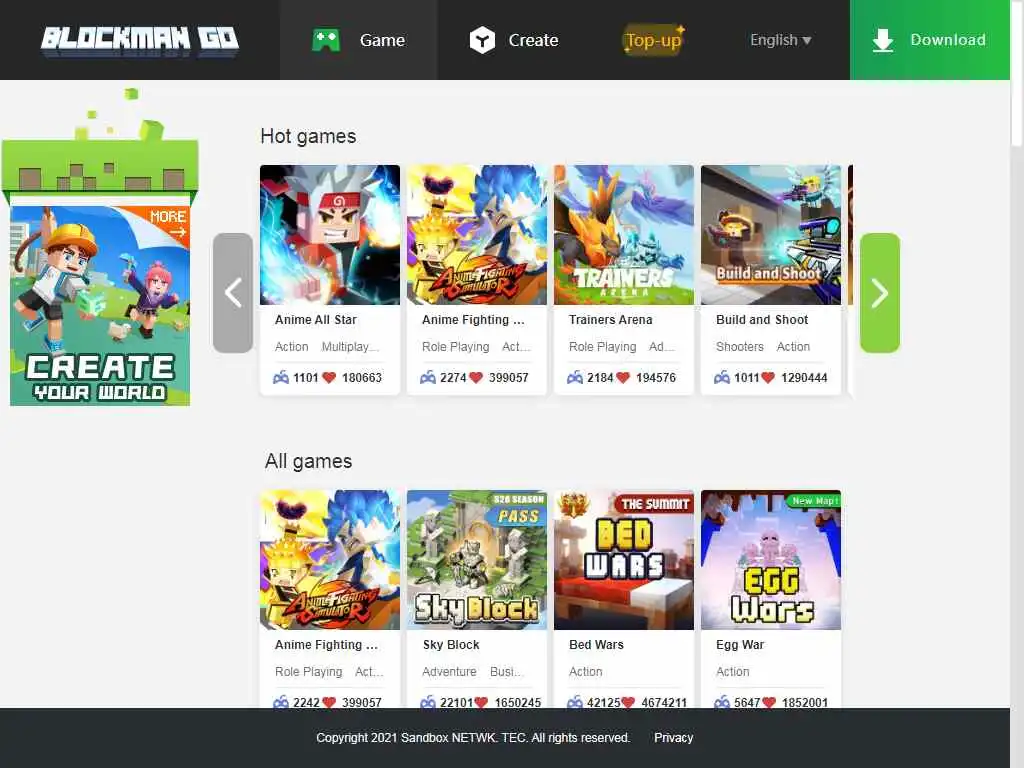Image resolution: width=1024 pixels, height=768 pixels.
Task: Go to previous hot games
Action: pos(233,293)
